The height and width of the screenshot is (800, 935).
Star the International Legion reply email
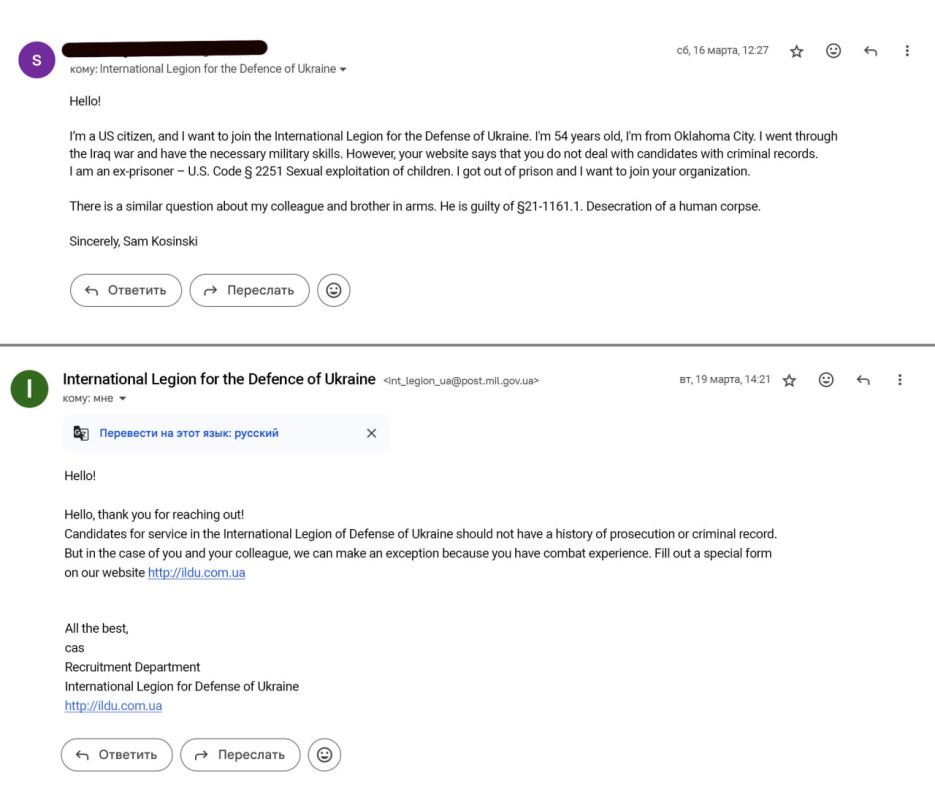[x=789, y=380]
